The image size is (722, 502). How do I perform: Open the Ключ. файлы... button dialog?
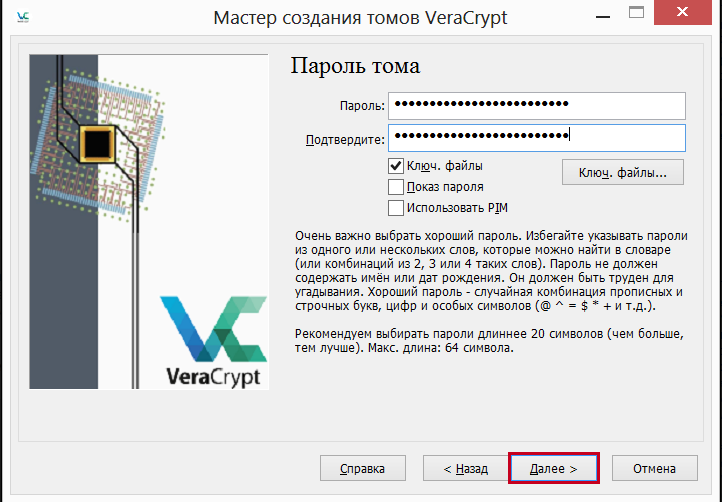coord(623,173)
